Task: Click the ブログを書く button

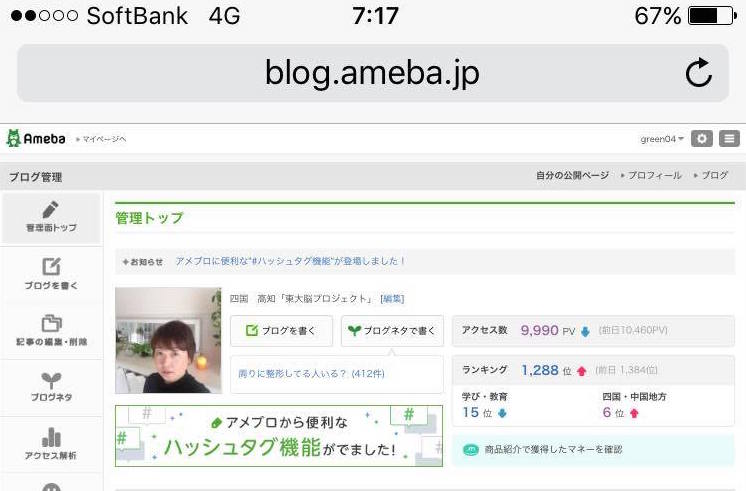Action: tap(281, 331)
